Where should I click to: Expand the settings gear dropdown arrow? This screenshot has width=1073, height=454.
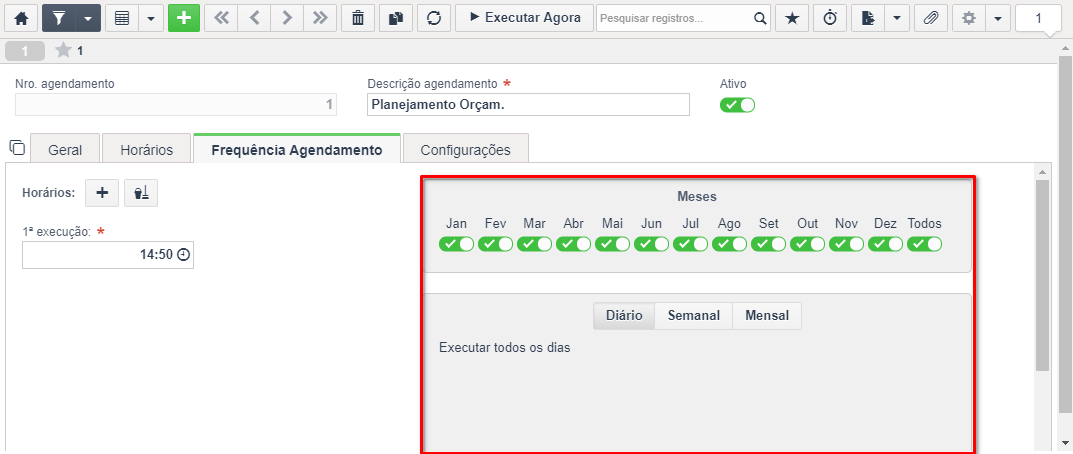pyautogui.click(x=998, y=18)
